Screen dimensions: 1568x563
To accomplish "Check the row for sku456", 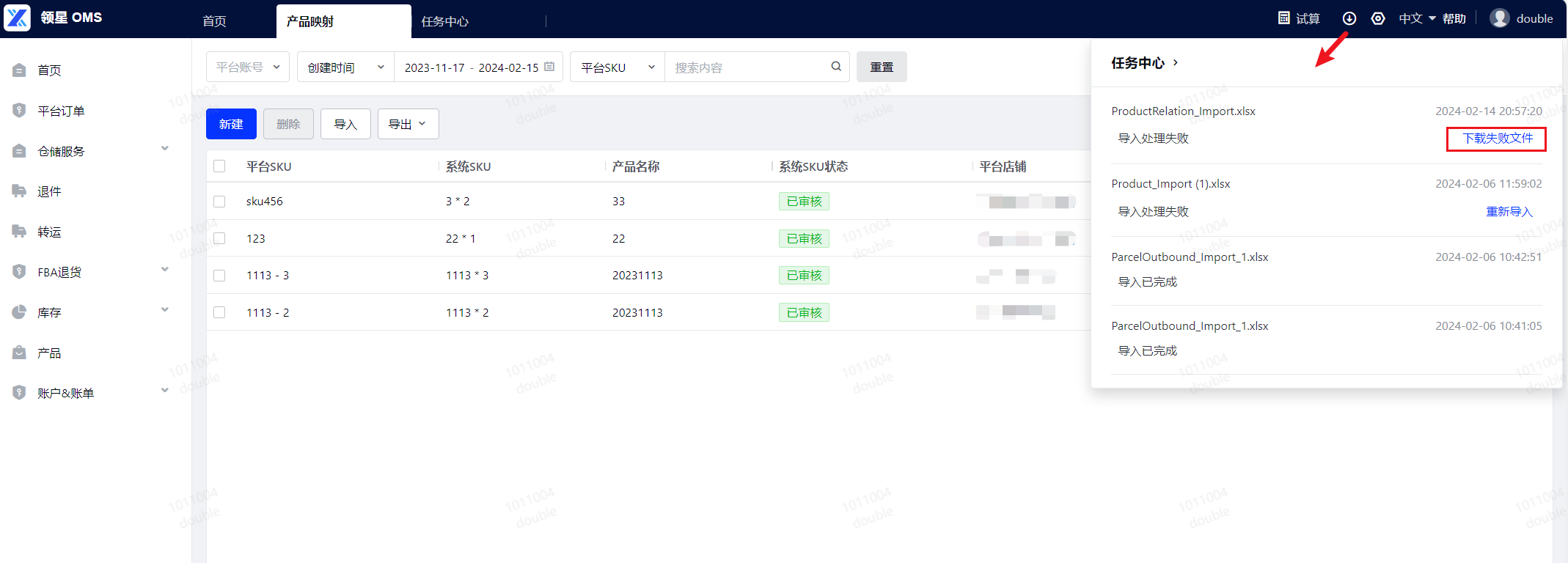I will coord(219,202).
